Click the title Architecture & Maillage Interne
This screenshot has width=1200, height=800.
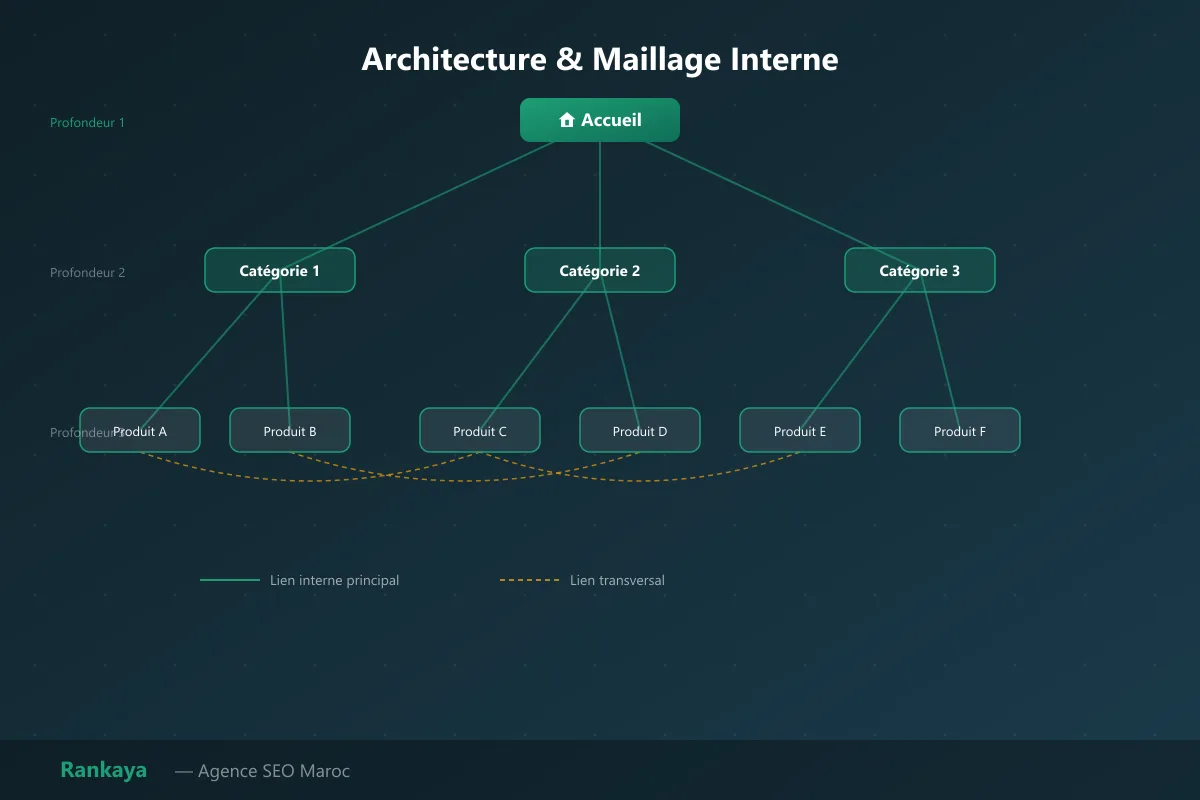click(x=600, y=59)
